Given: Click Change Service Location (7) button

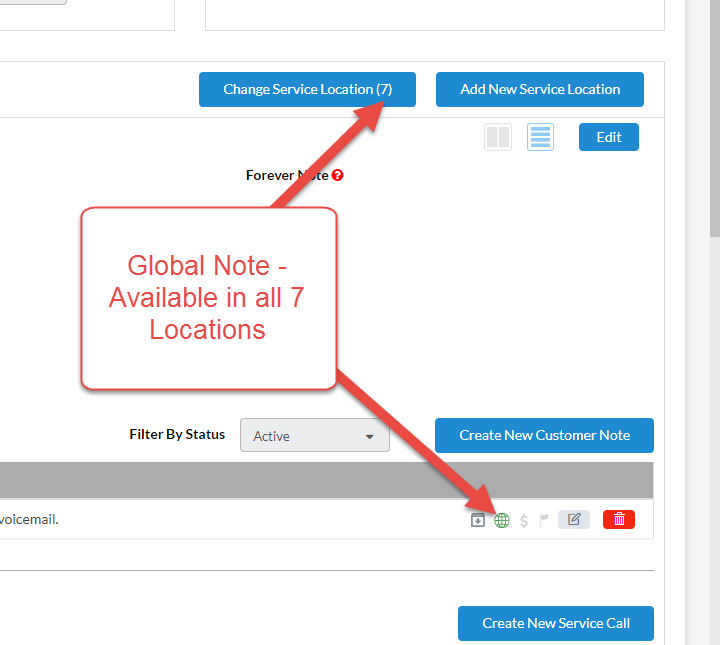Looking at the screenshot, I should click(307, 89).
